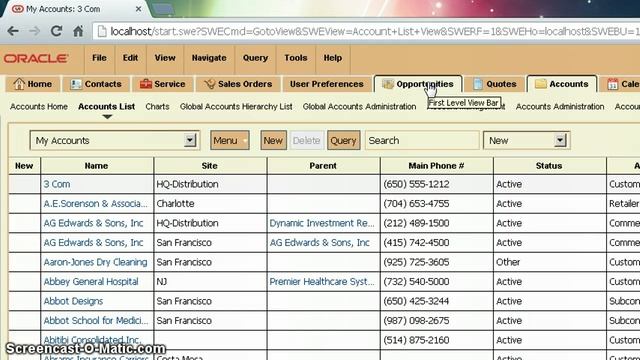
Task: Click the Delete button
Action: (307, 140)
